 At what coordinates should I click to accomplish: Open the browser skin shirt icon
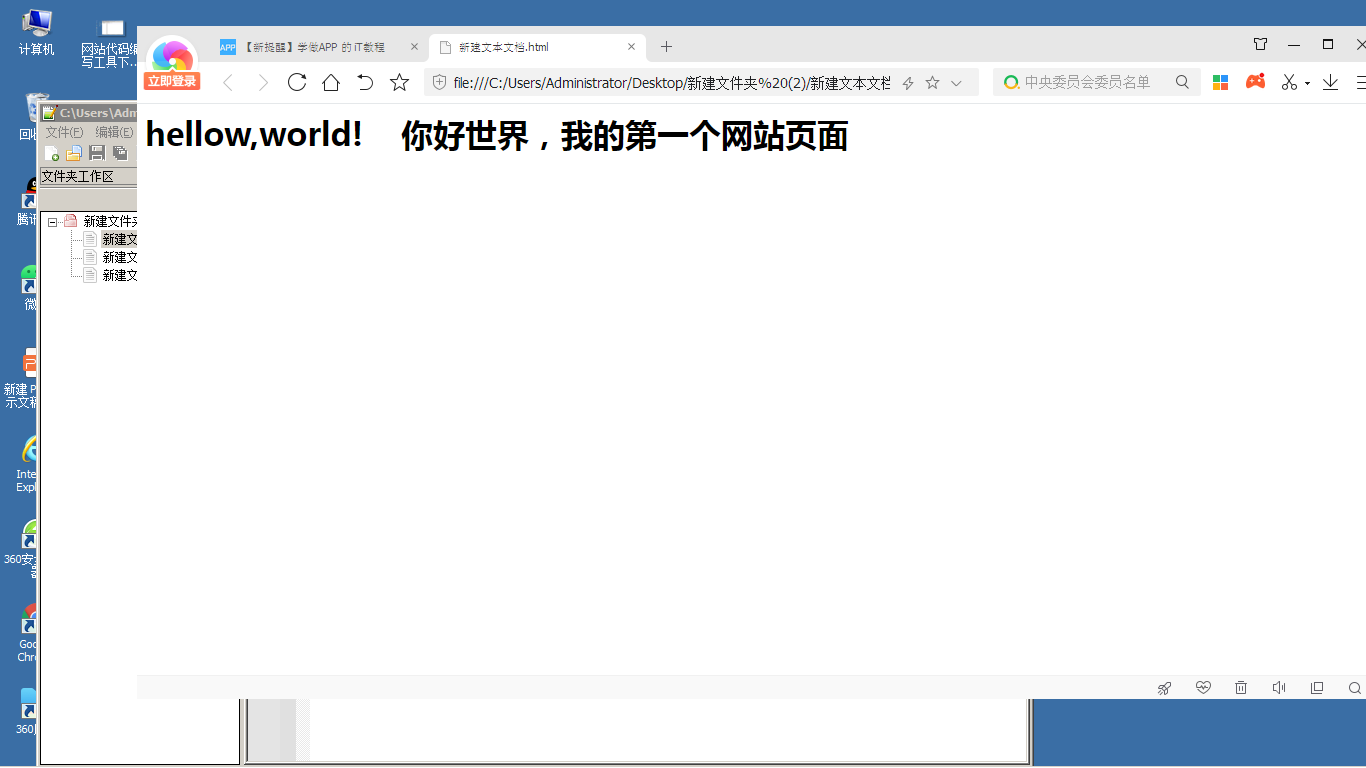click(1260, 44)
